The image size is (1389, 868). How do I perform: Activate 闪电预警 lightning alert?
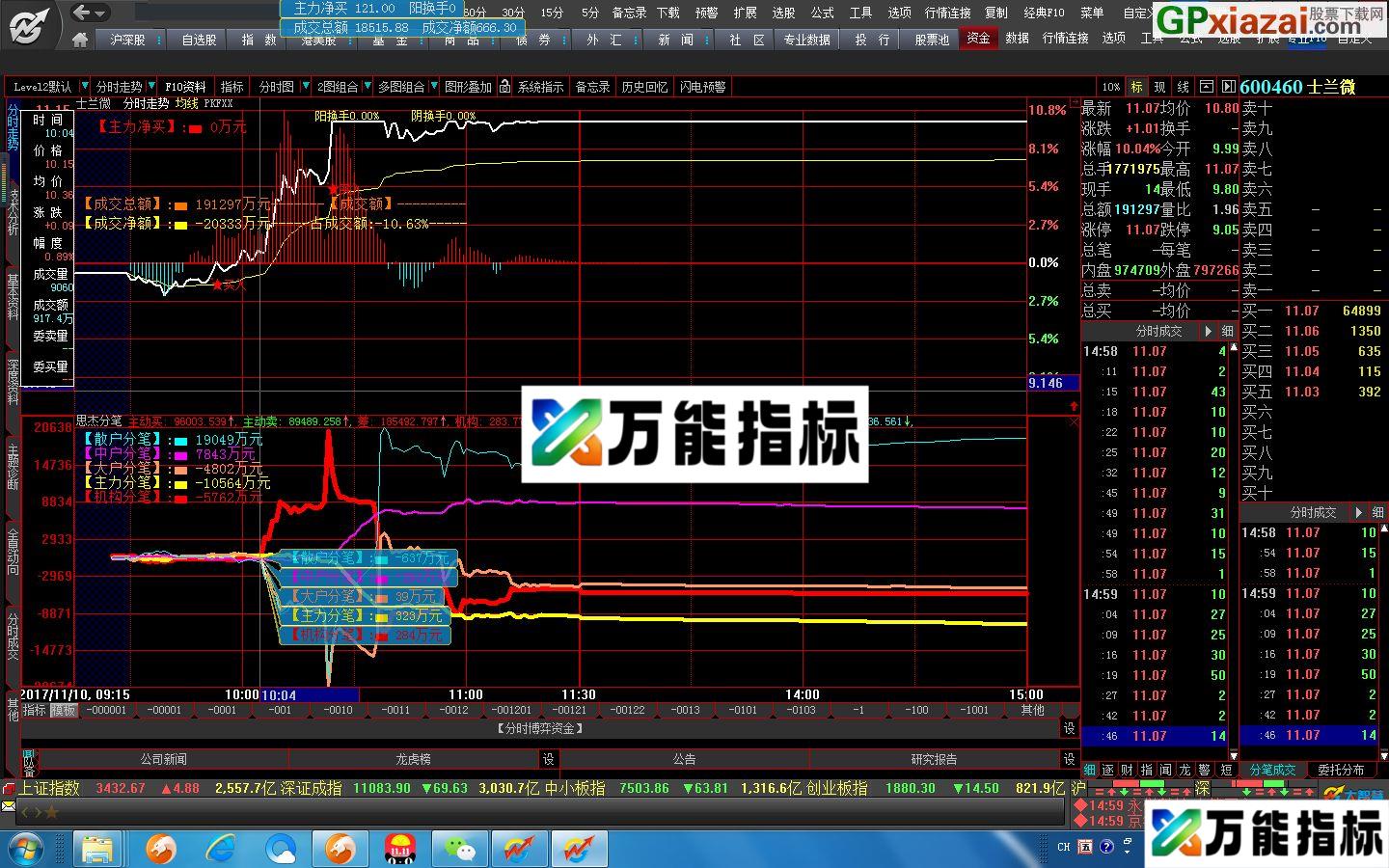[702, 86]
